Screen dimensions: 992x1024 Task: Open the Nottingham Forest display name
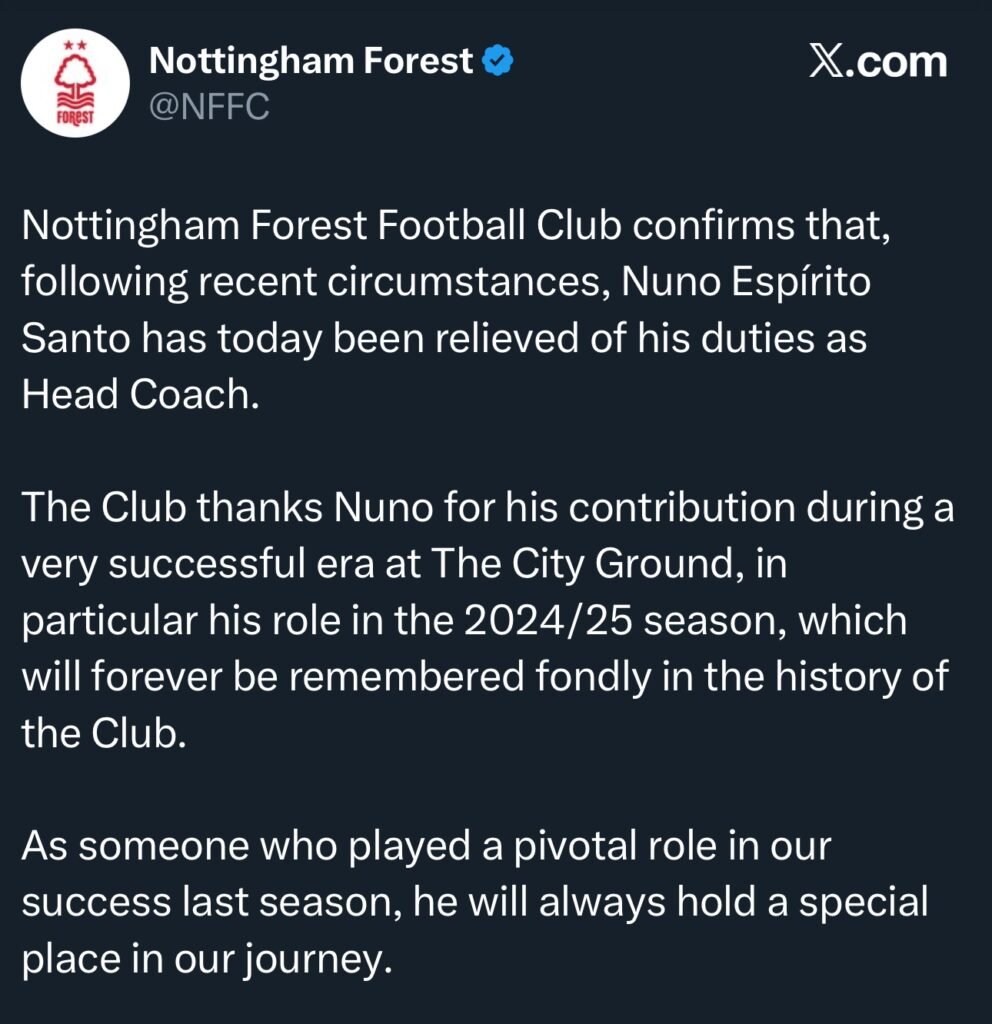[x=310, y=63]
